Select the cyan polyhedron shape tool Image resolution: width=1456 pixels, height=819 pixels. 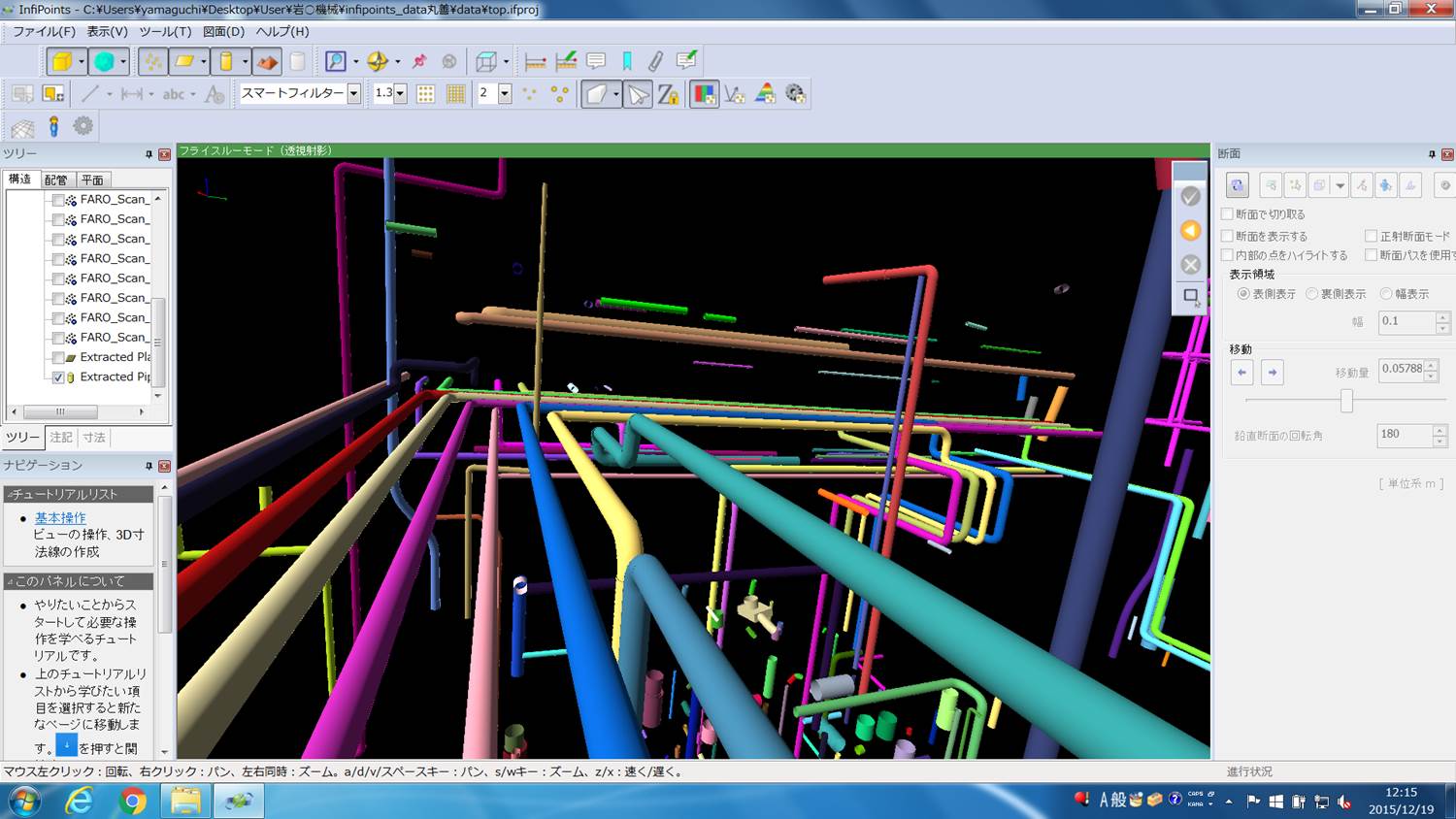pos(103,62)
